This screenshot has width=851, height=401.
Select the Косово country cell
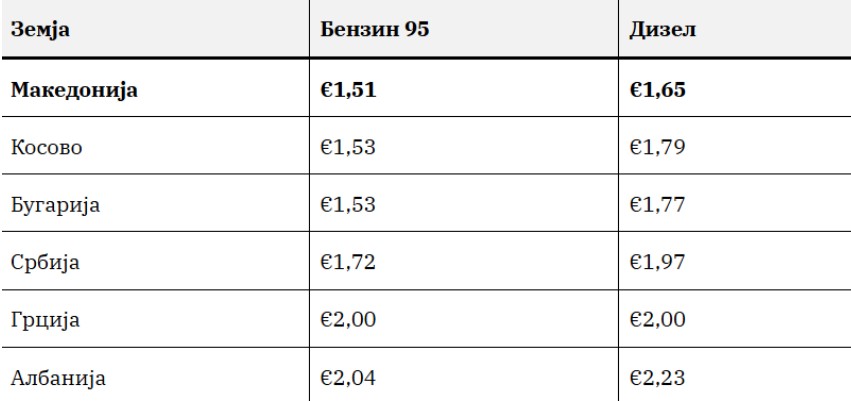click(47, 147)
